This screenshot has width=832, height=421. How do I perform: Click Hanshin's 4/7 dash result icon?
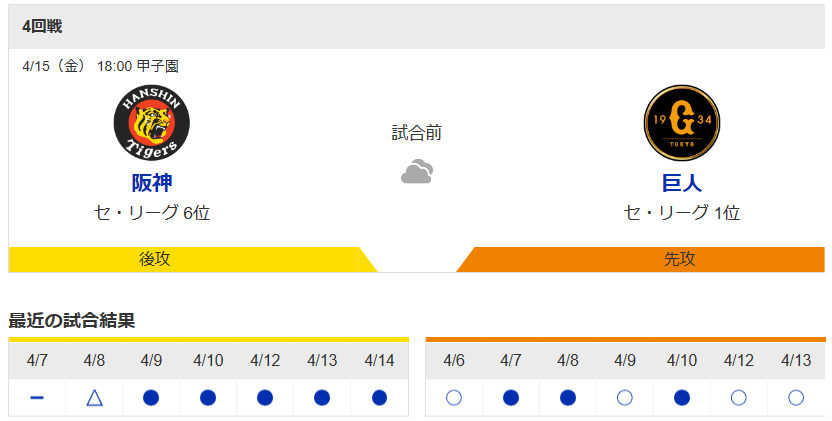37,398
